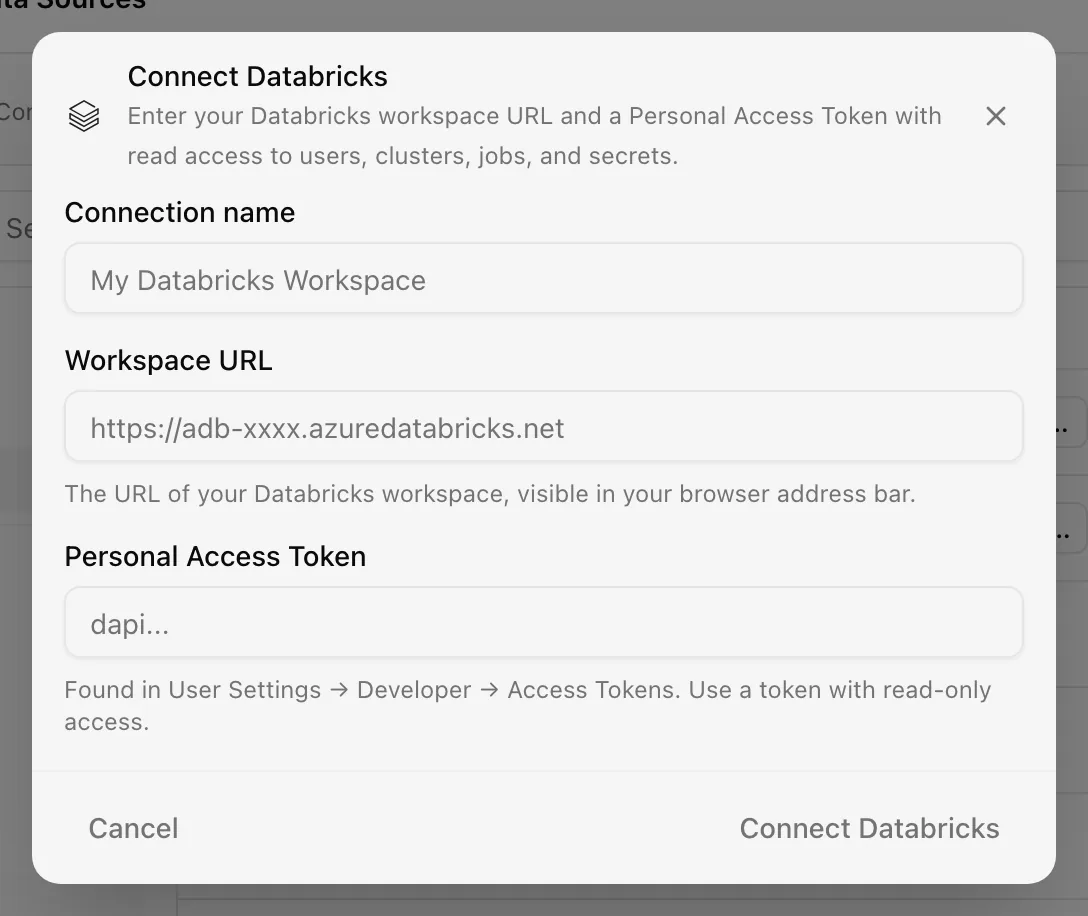Screen dimensions: 1088x916
Task: Select the dialog description about read access
Action: tap(534, 136)
